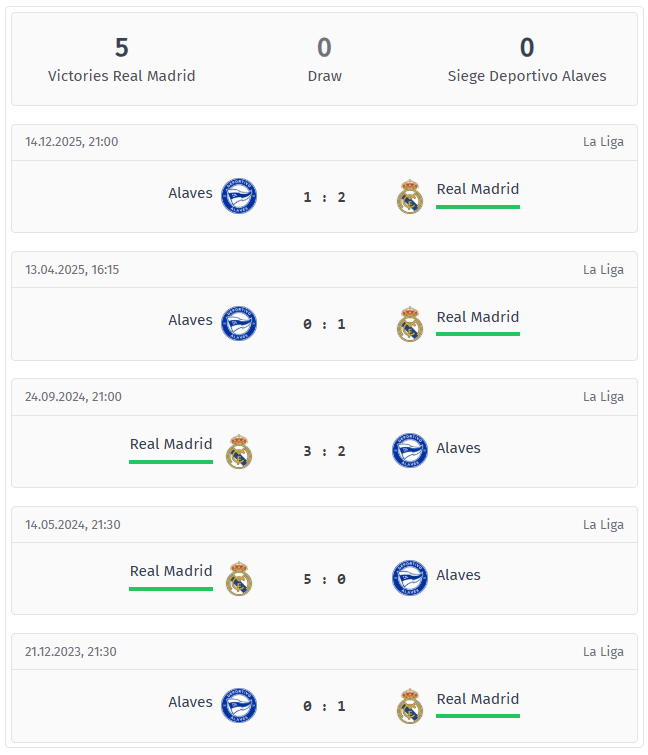Screen dimensions: 648x755
Task: Click the Real Madrid crest in the 14.12.2025 match
Action: [410, 196]
